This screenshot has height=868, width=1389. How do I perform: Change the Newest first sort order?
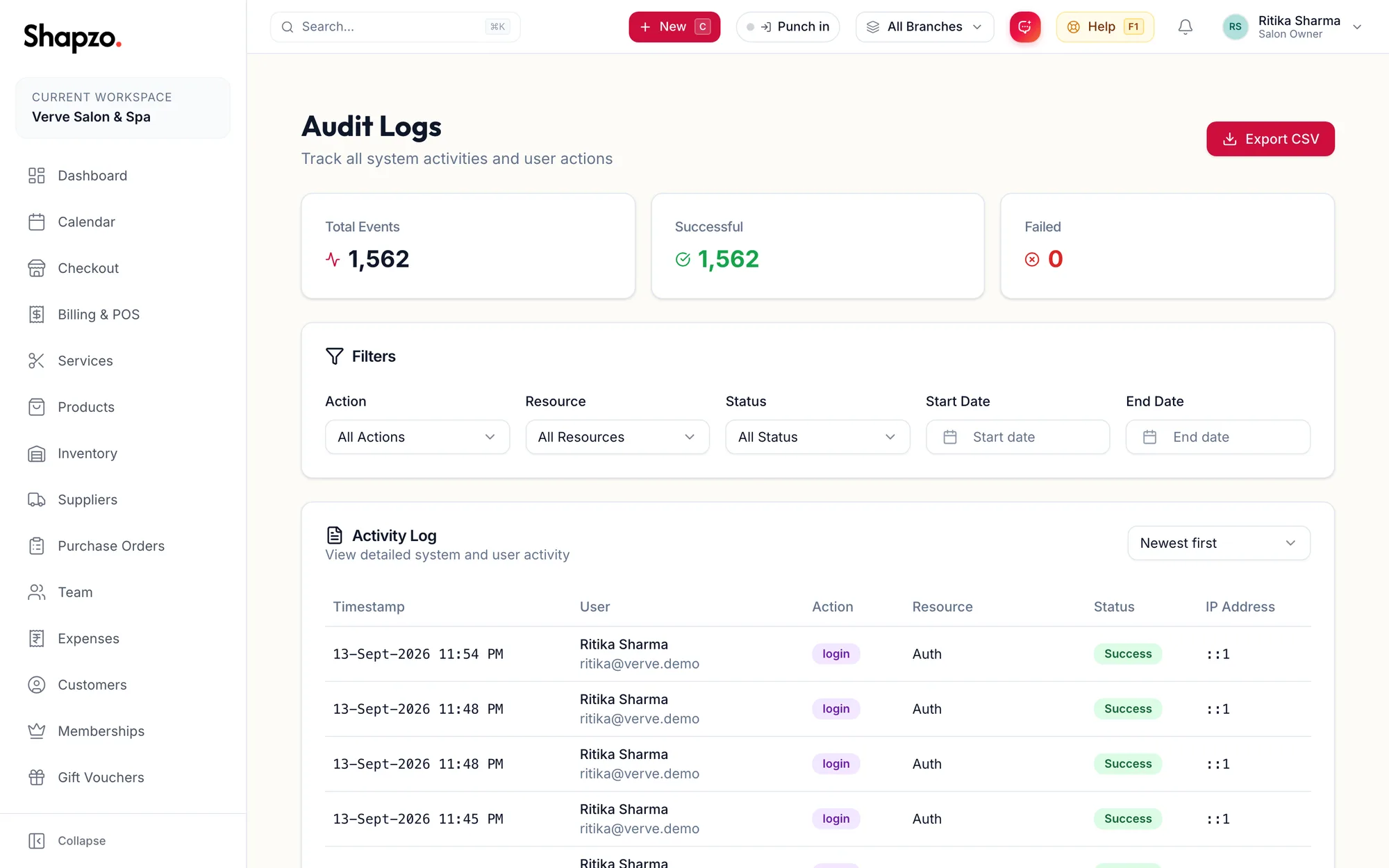[x=1219, y=543]
